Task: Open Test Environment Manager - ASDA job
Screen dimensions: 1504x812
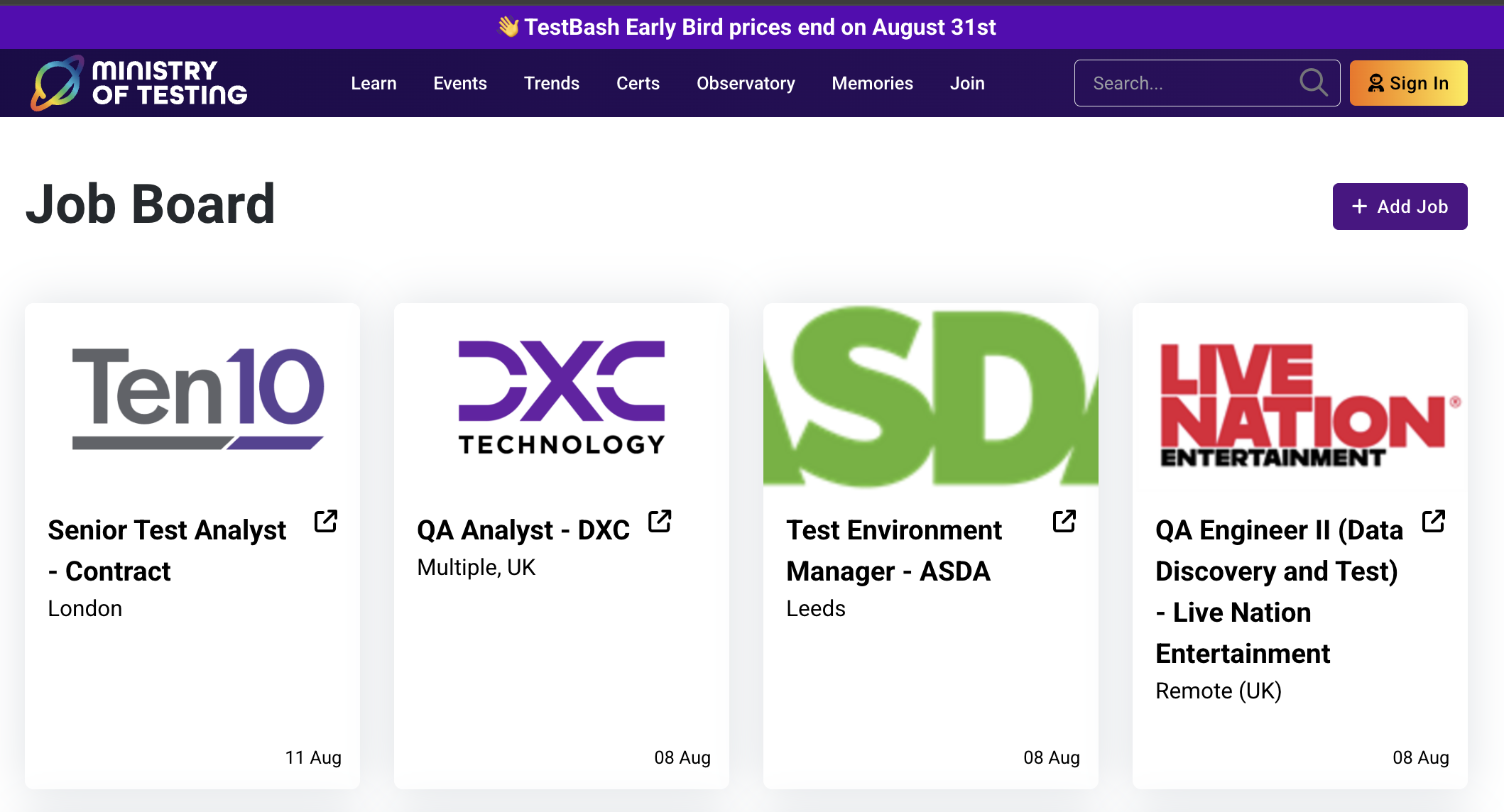Action: pyautogui.click(x=894, y=550)
